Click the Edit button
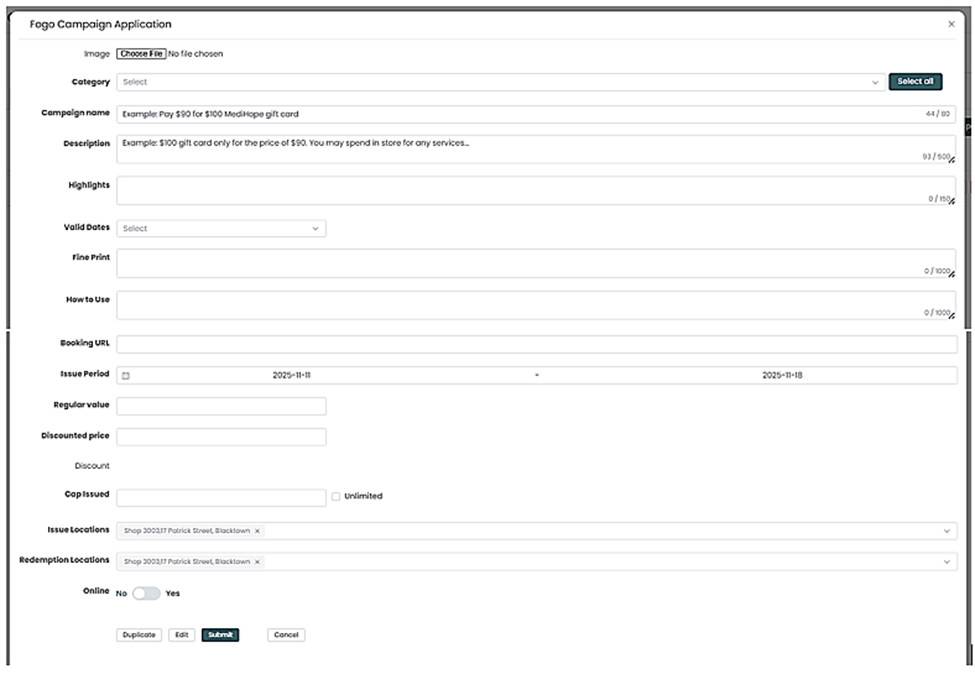975x674 pixels. click(x=181, y=635)
